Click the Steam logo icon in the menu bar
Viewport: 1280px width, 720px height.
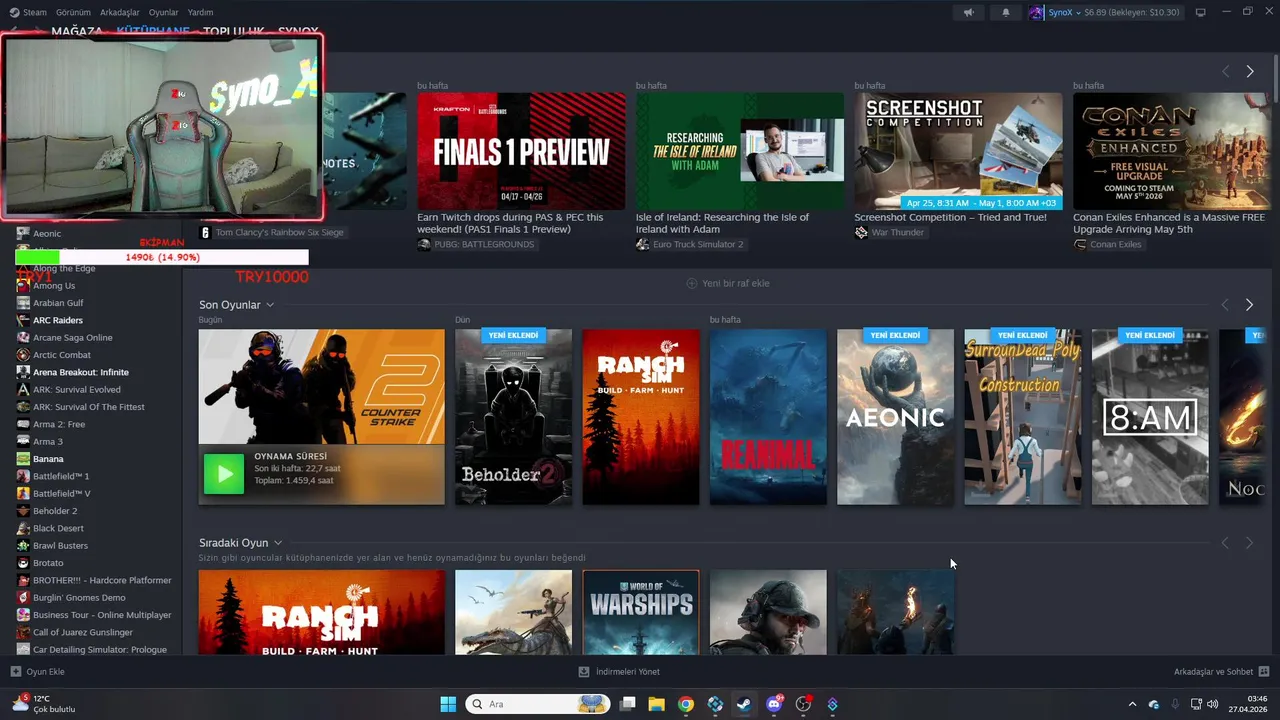click(x=14, y=12)
